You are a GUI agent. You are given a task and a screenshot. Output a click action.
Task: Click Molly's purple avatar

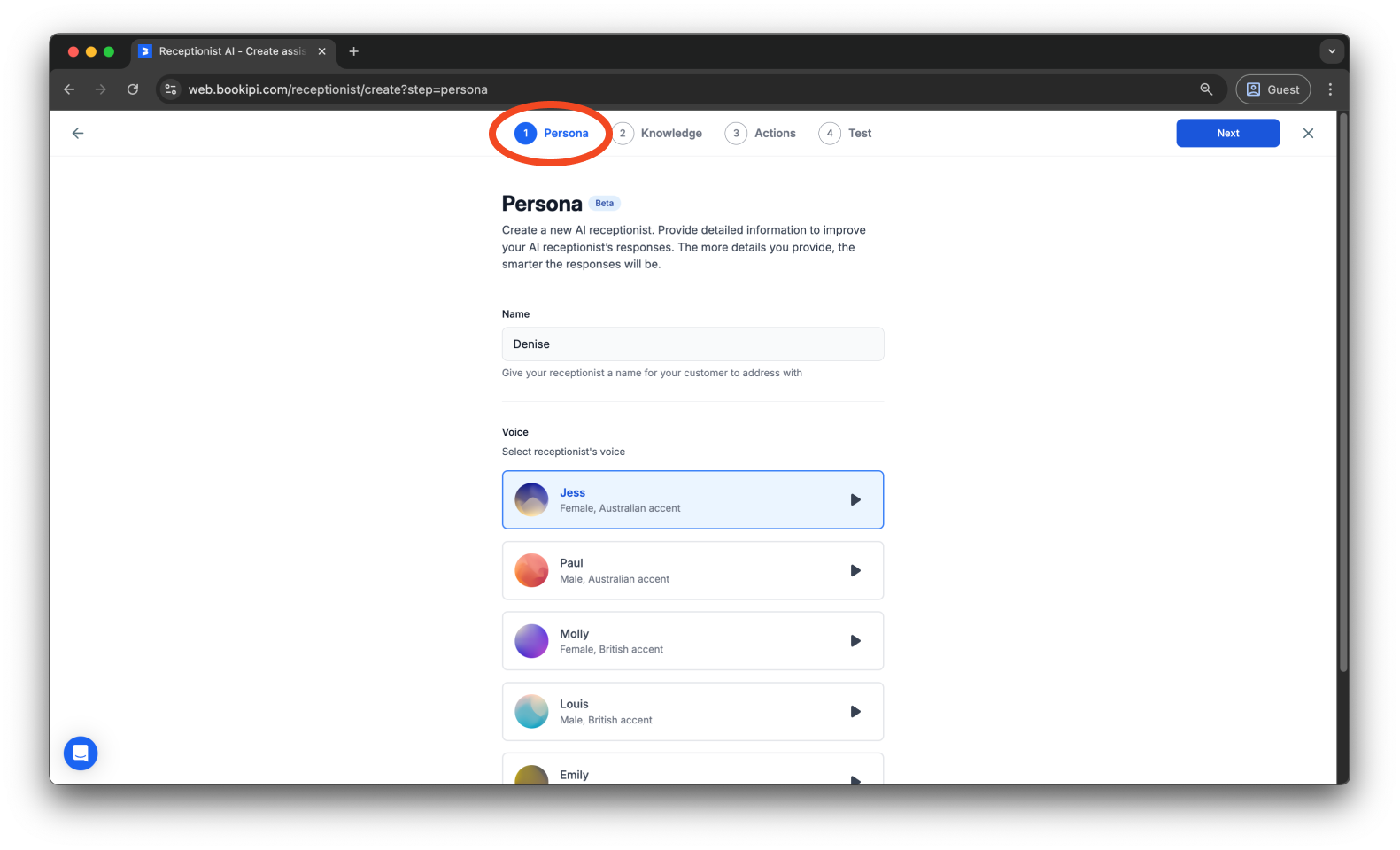[531, 641]
